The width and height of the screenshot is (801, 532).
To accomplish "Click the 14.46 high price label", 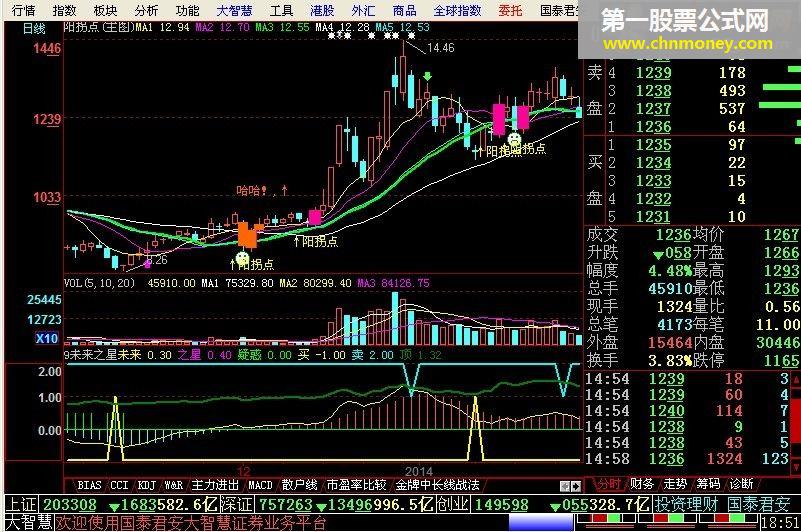I will tap(440, 48).
